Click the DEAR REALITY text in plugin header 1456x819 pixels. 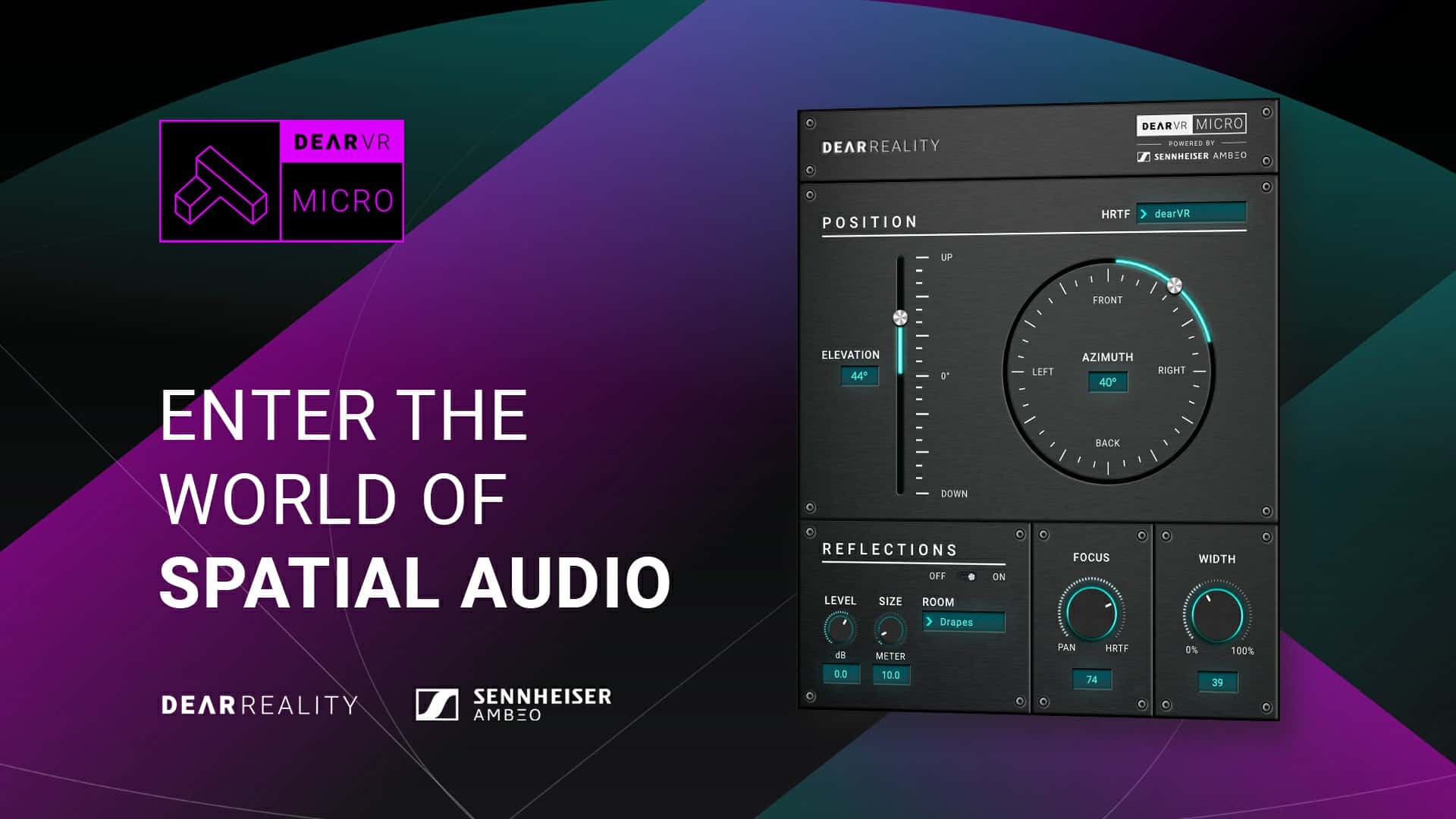pos(880,146)
